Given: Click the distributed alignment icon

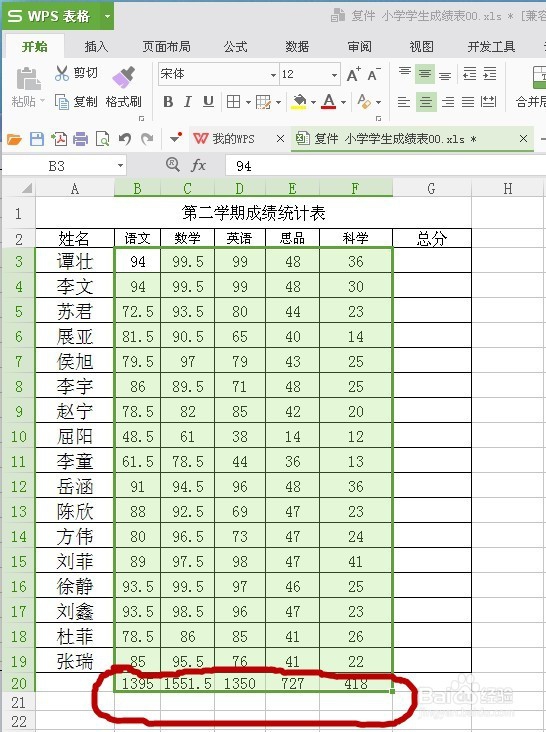Looking at the screenshot, I should (488, 102).
